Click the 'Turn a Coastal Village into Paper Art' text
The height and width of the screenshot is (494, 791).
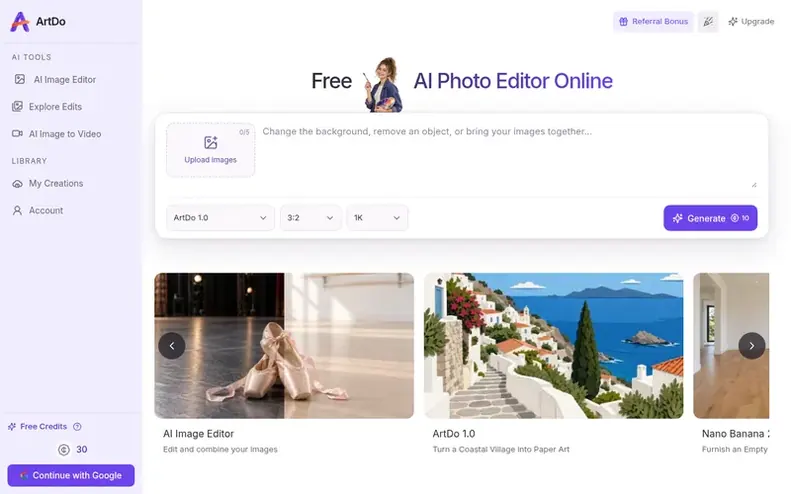pyautogui.click(x=501, y=449)
